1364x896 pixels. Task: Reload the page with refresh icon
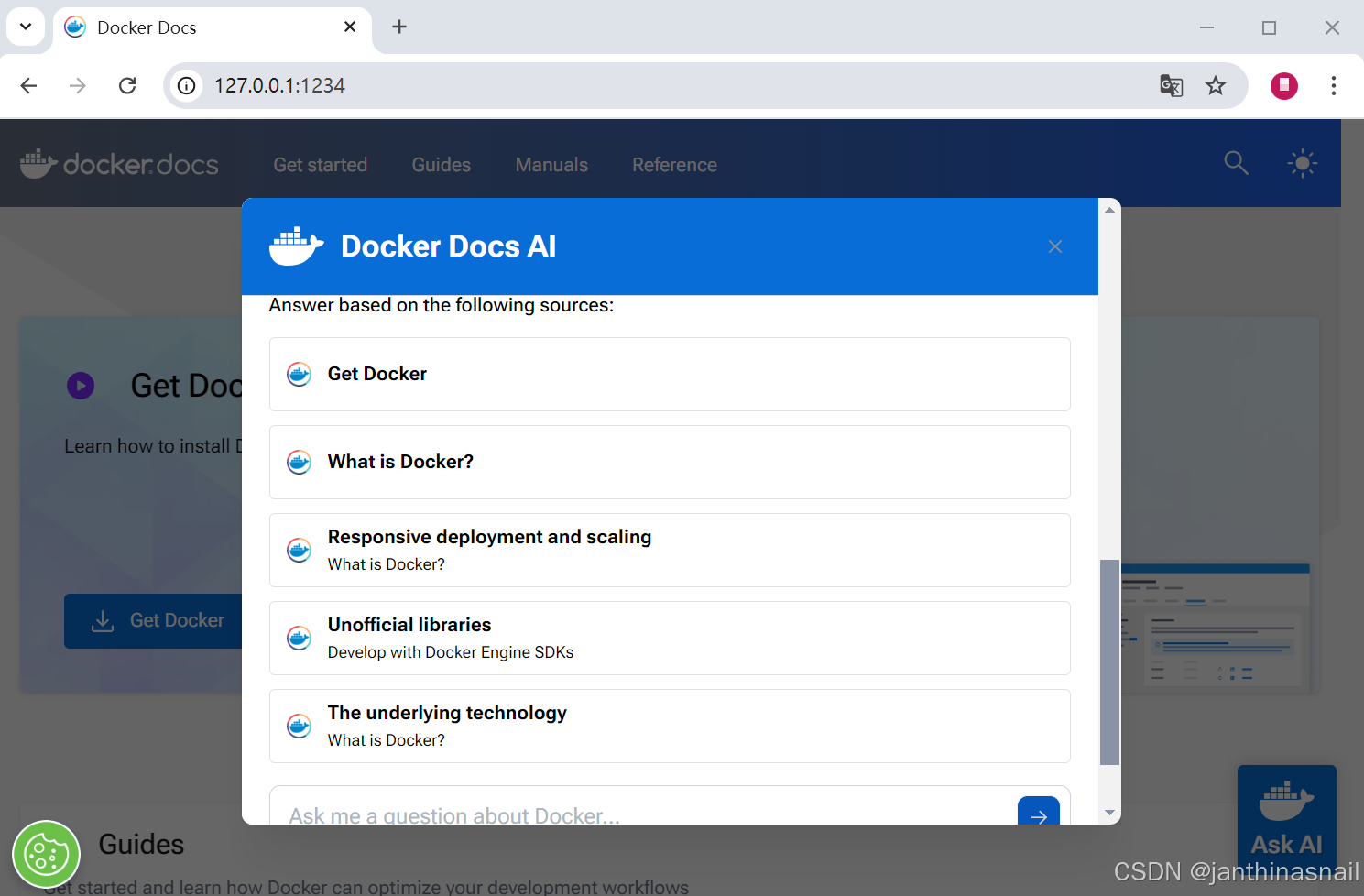[x=127, y=85]
